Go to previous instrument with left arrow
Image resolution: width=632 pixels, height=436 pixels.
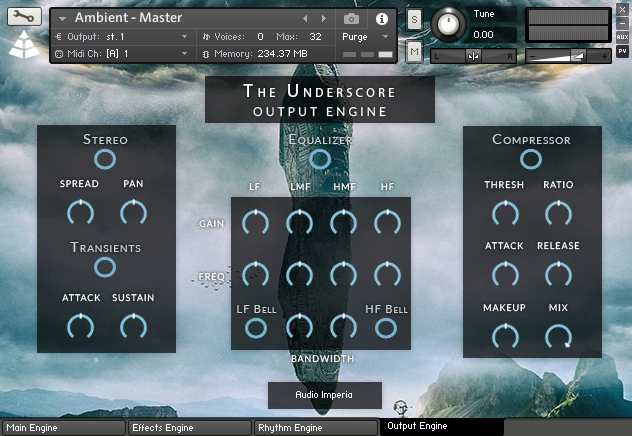[305, 19]
